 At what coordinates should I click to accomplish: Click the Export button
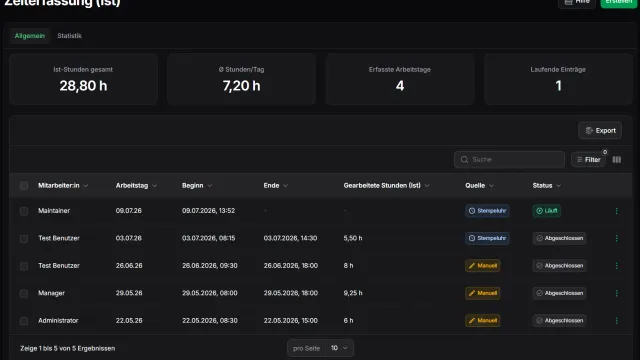(x=600, y=131)
